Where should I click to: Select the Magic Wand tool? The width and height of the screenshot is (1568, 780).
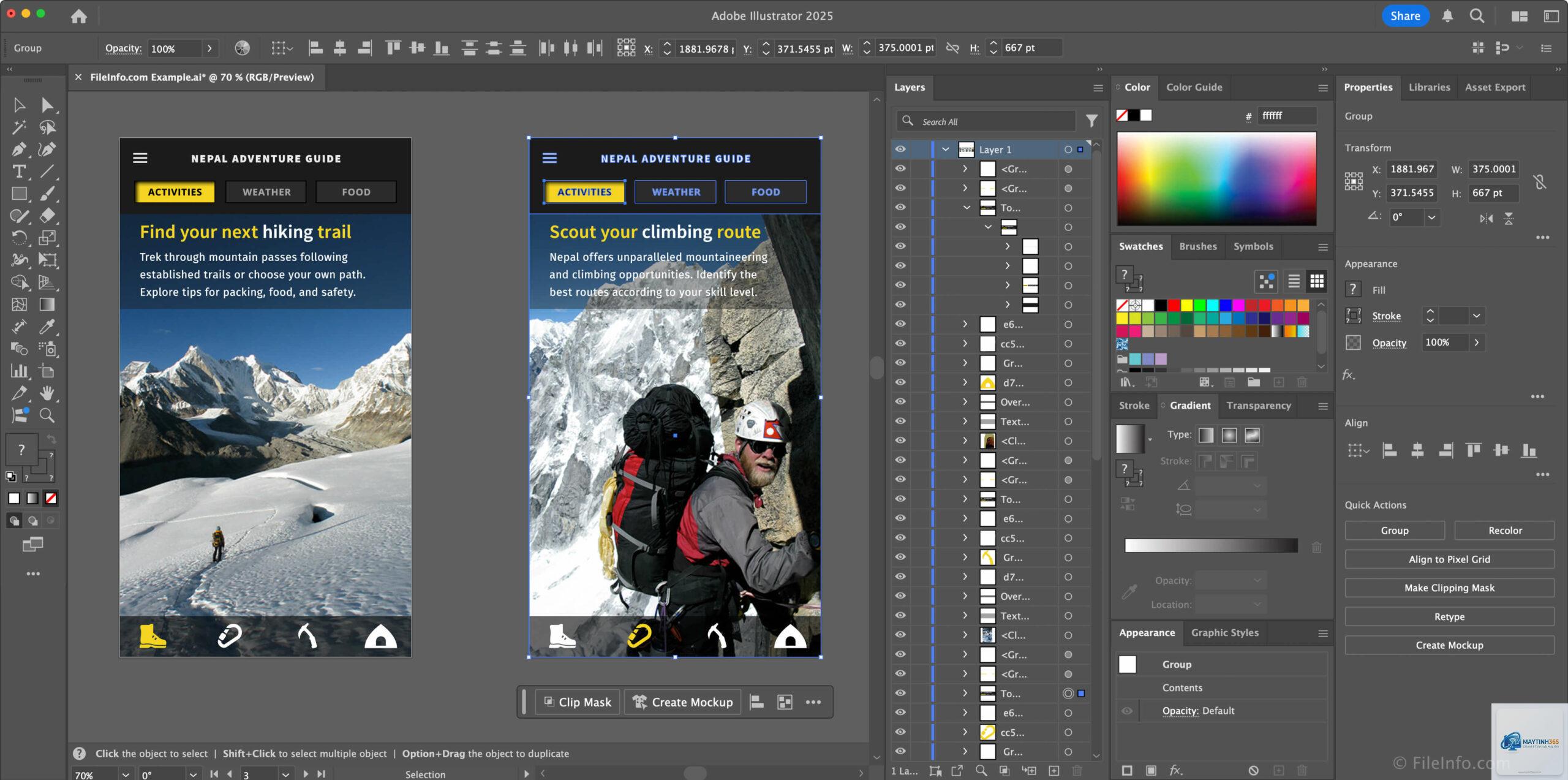coord(19,127)
